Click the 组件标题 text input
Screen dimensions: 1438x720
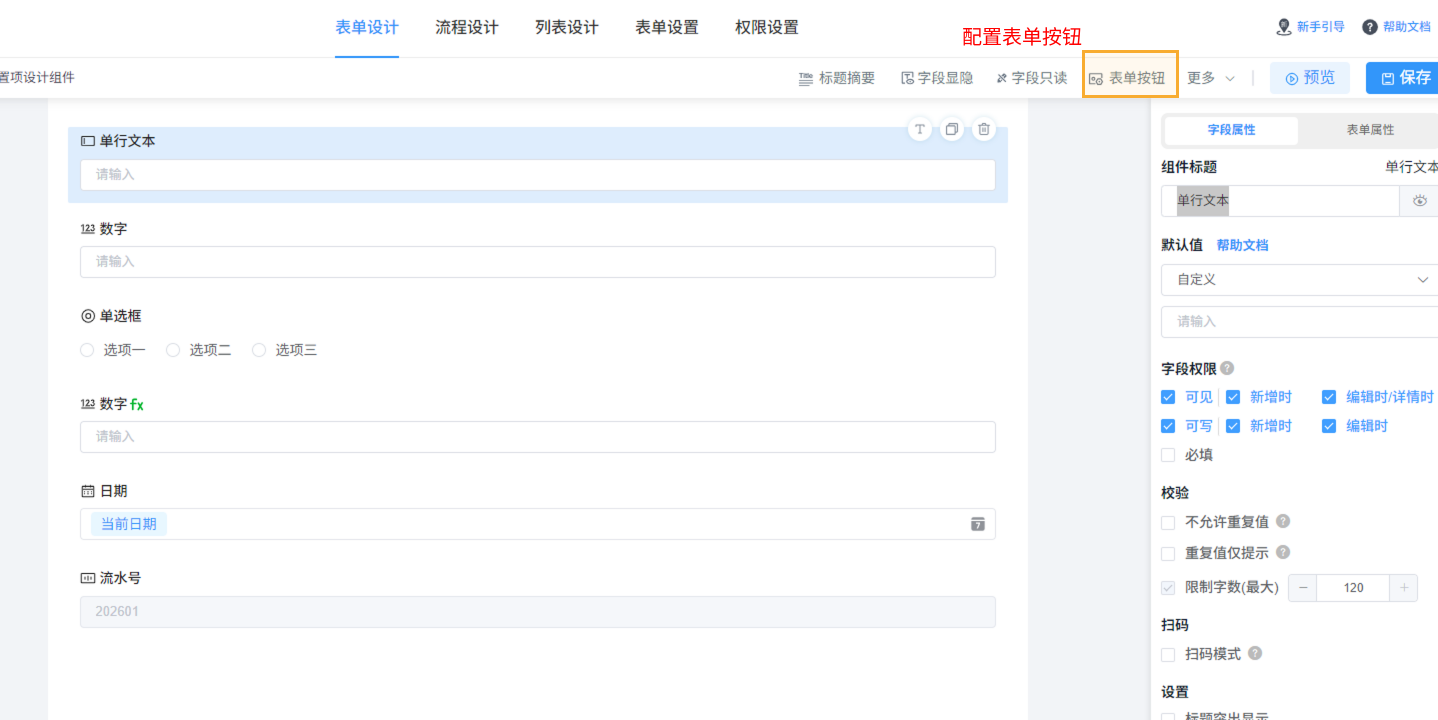click(1280, 201)
